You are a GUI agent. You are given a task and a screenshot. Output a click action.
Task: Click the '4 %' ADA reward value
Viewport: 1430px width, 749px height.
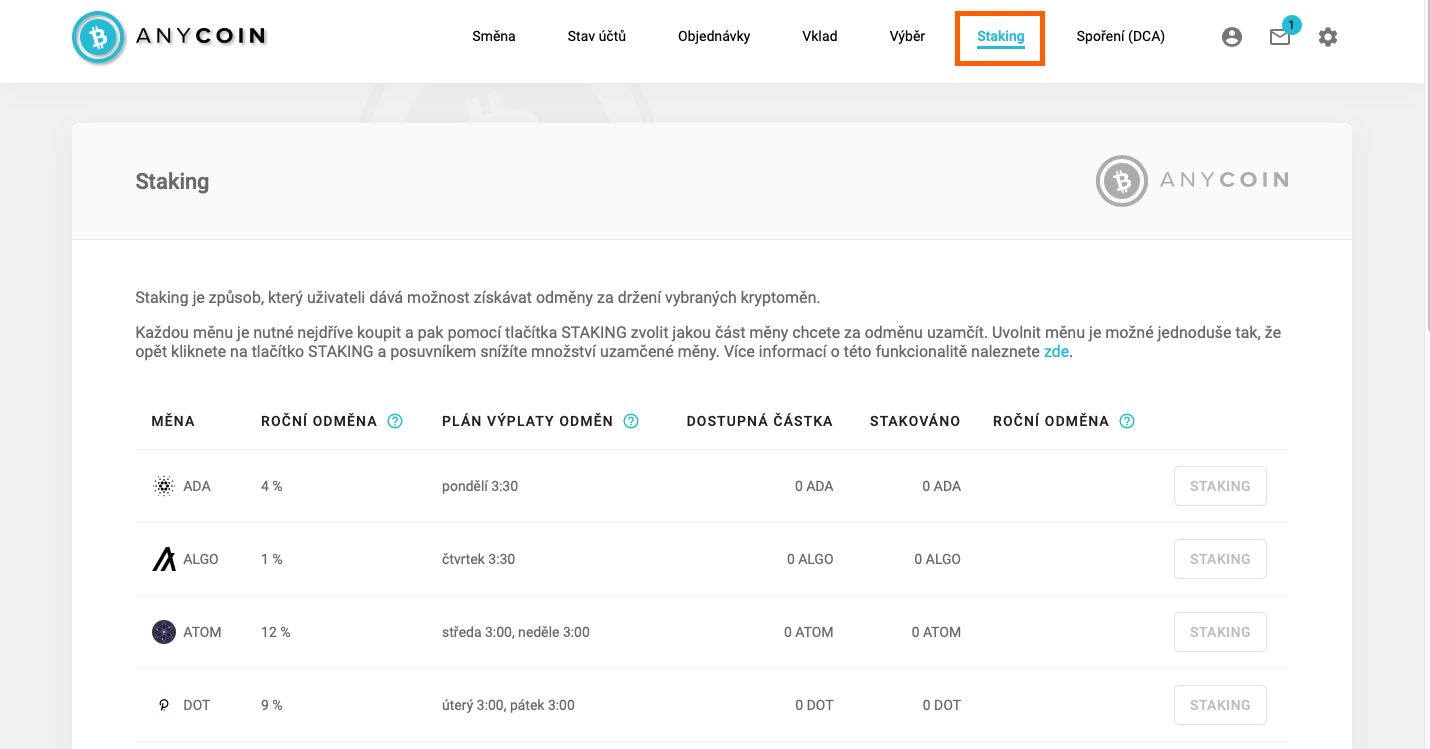pyautogui.click(x=272, y=486)
